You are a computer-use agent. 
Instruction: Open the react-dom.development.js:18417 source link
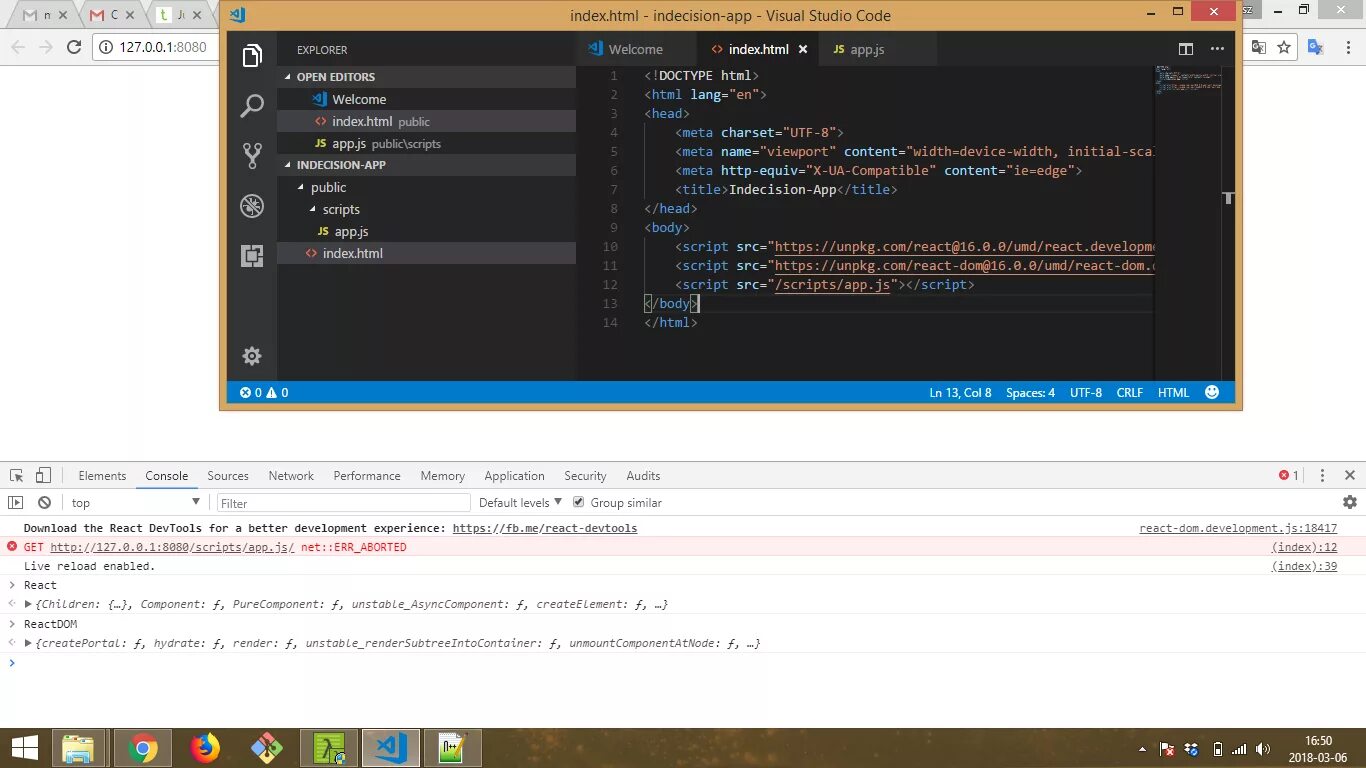click(x=1238, y=528)
